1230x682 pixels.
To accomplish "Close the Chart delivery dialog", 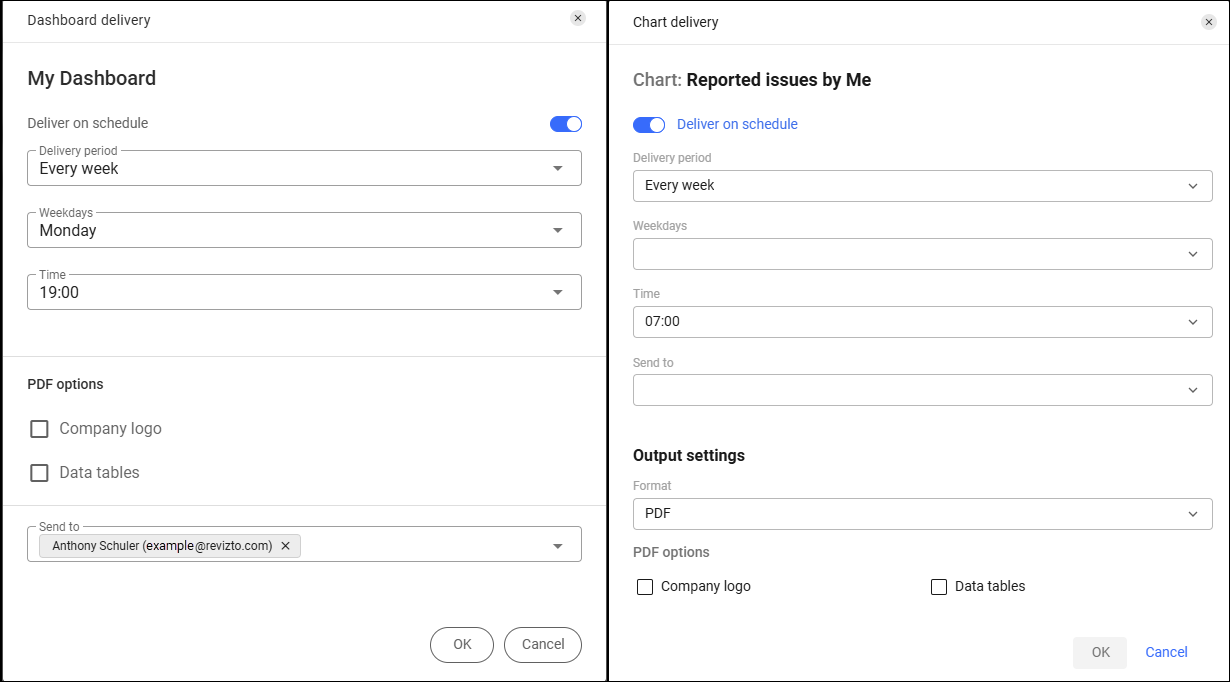I will tap(1209, 22).
